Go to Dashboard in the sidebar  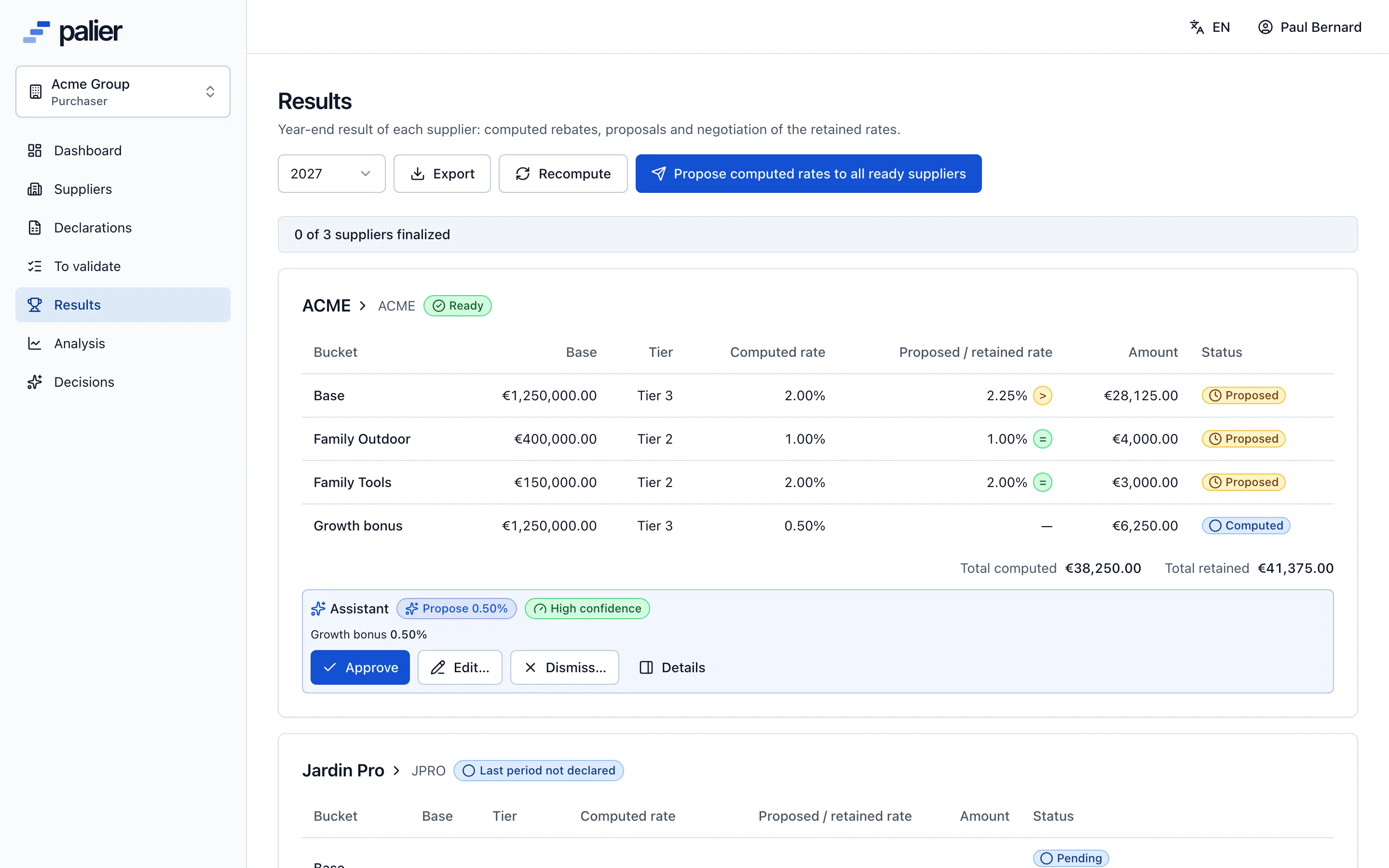pos(123,150)
